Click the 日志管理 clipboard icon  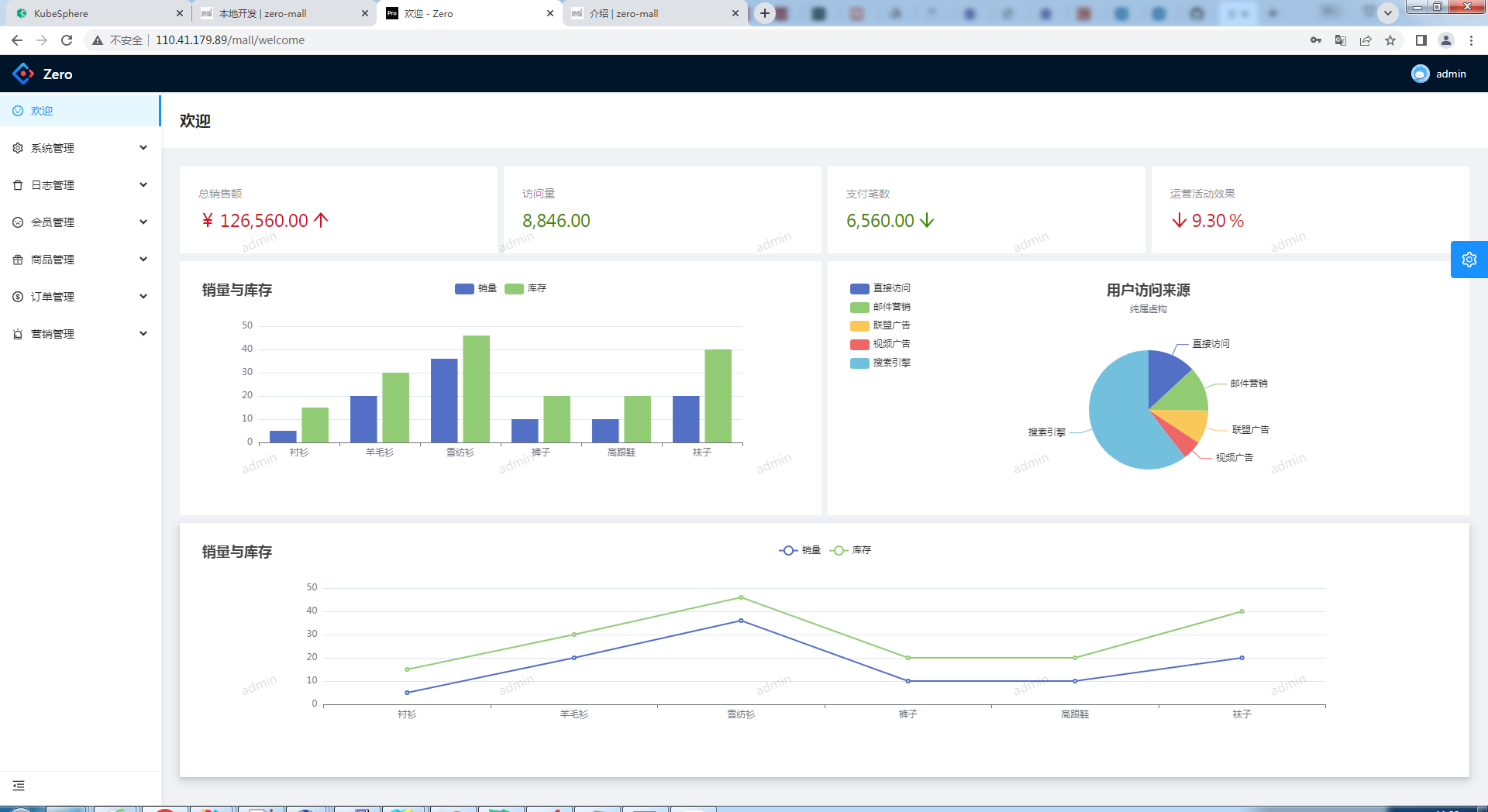point(18,185)
